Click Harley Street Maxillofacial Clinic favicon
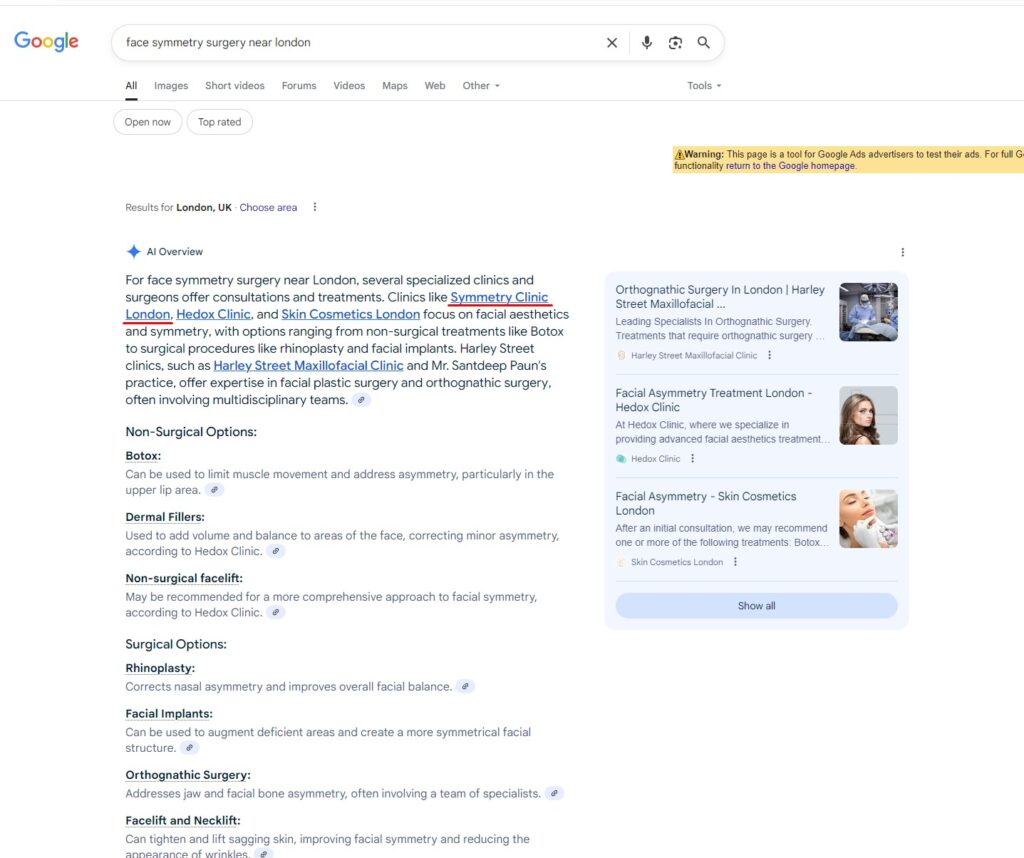The width and height of the screenshot is (1024, 858). 621,356
